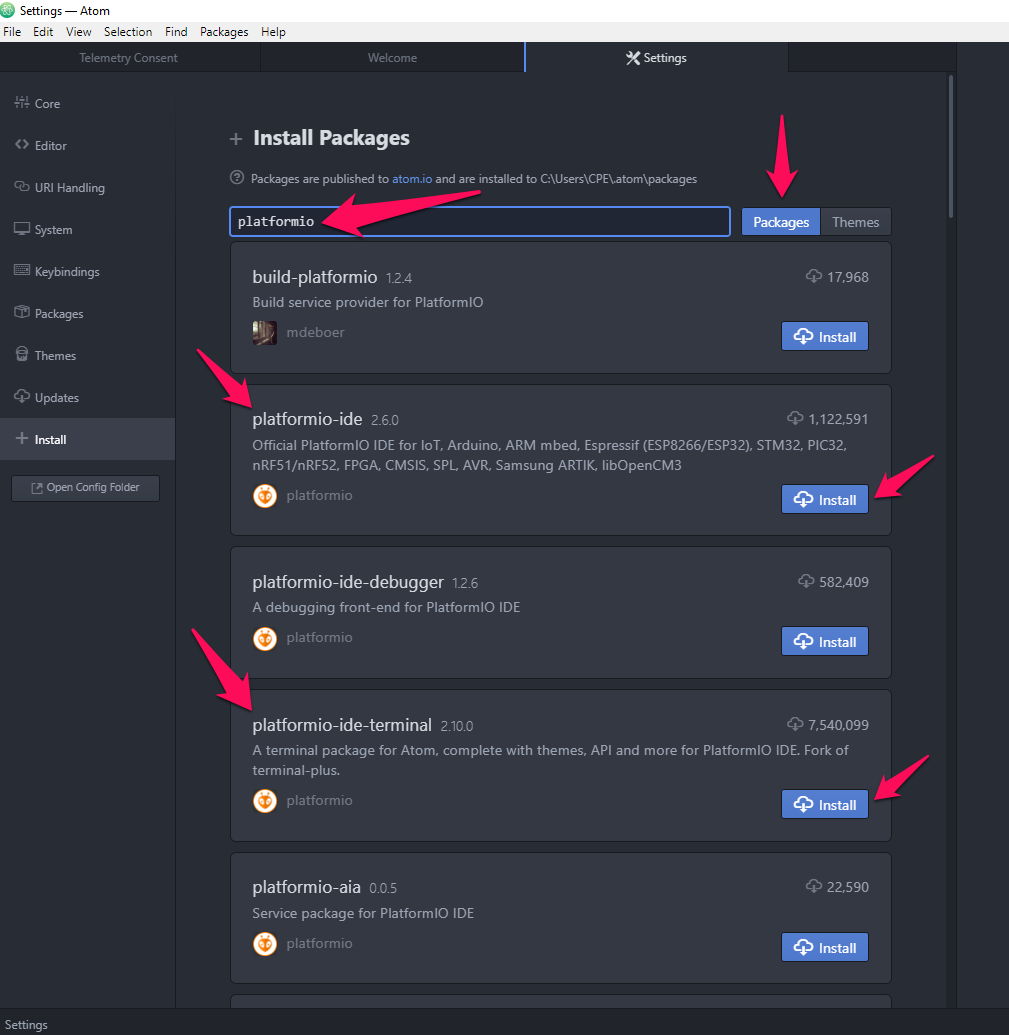This screenshot has width=1009, height=1035.
Task: Click version number 2.10.0
Action: point(457,726)
